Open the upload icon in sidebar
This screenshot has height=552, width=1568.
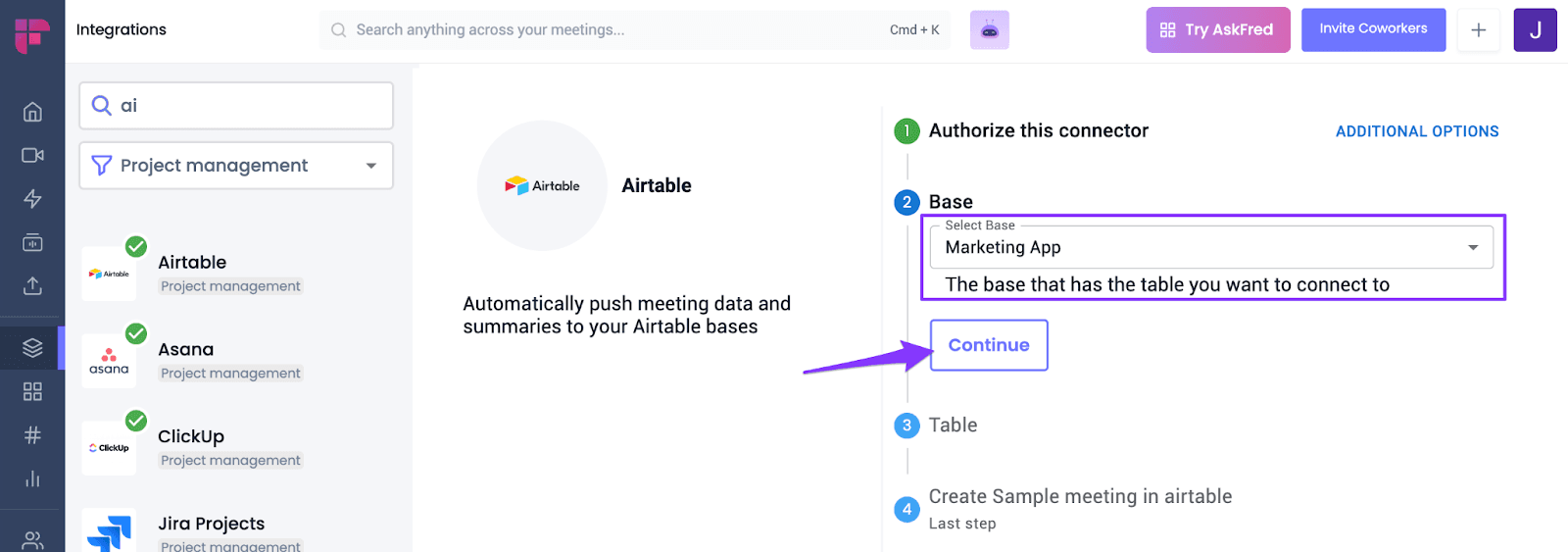(x=32, y=285)
